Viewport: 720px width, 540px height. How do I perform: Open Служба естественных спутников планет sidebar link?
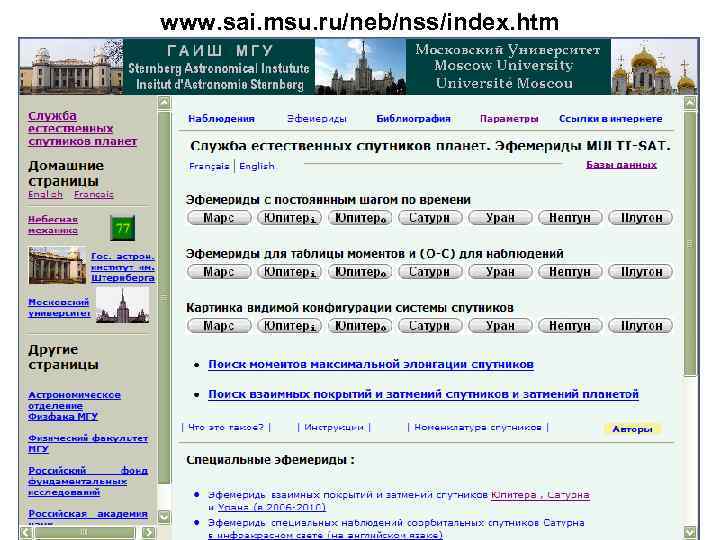pos(82,129)
